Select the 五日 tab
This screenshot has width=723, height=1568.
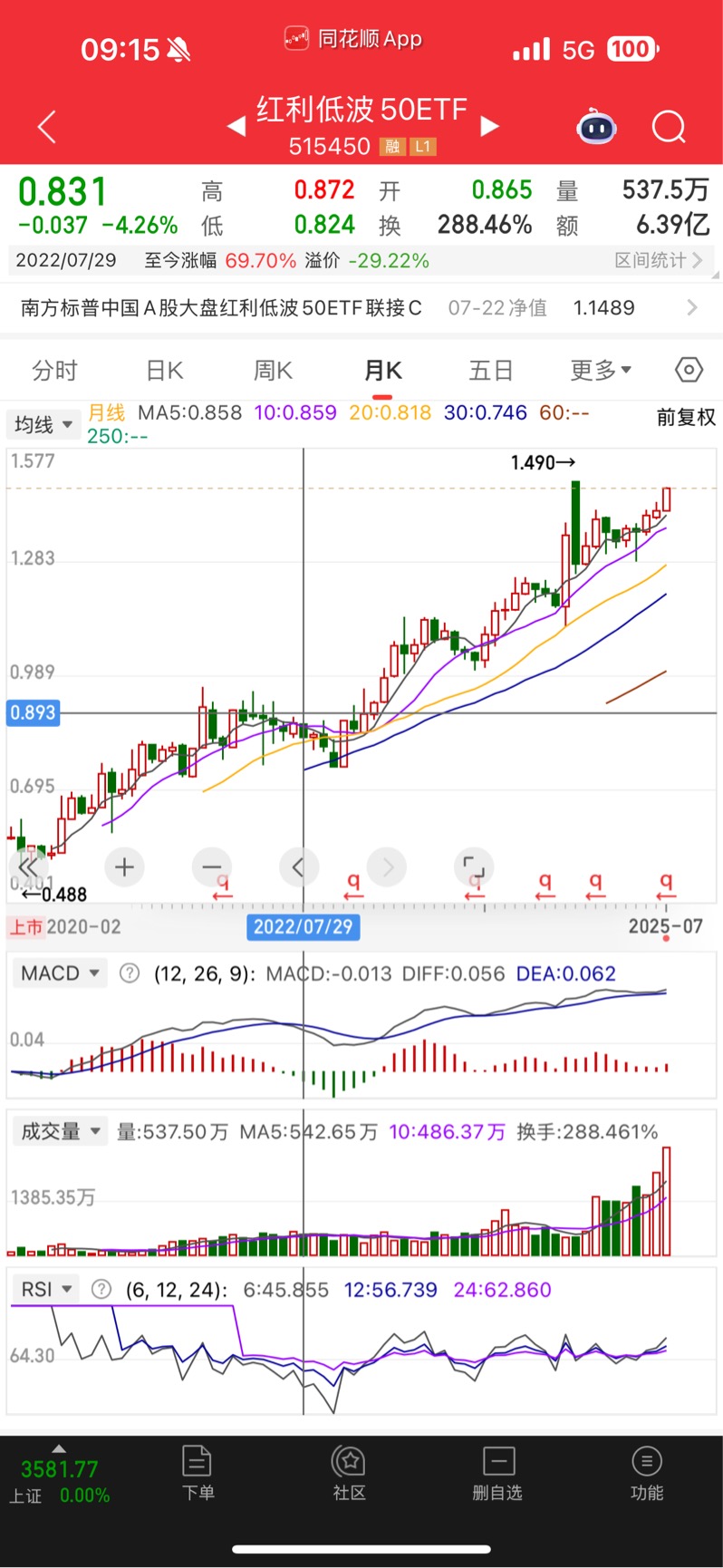click(x=491, y=371)
